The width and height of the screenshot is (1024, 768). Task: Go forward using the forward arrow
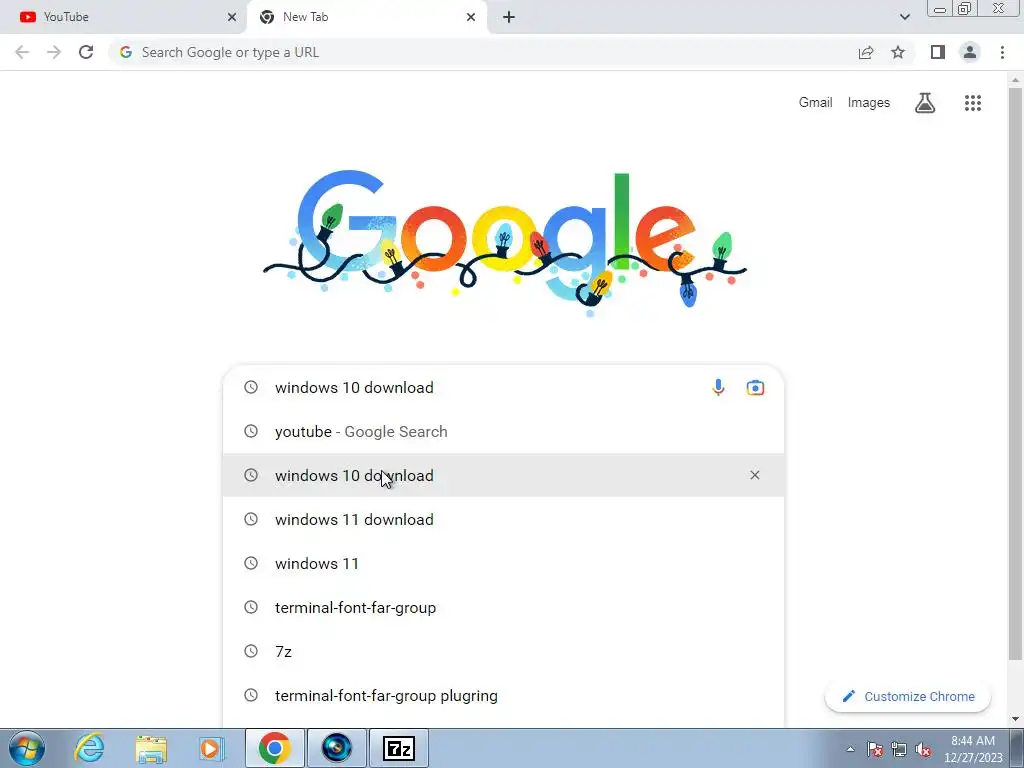point(54,52)
